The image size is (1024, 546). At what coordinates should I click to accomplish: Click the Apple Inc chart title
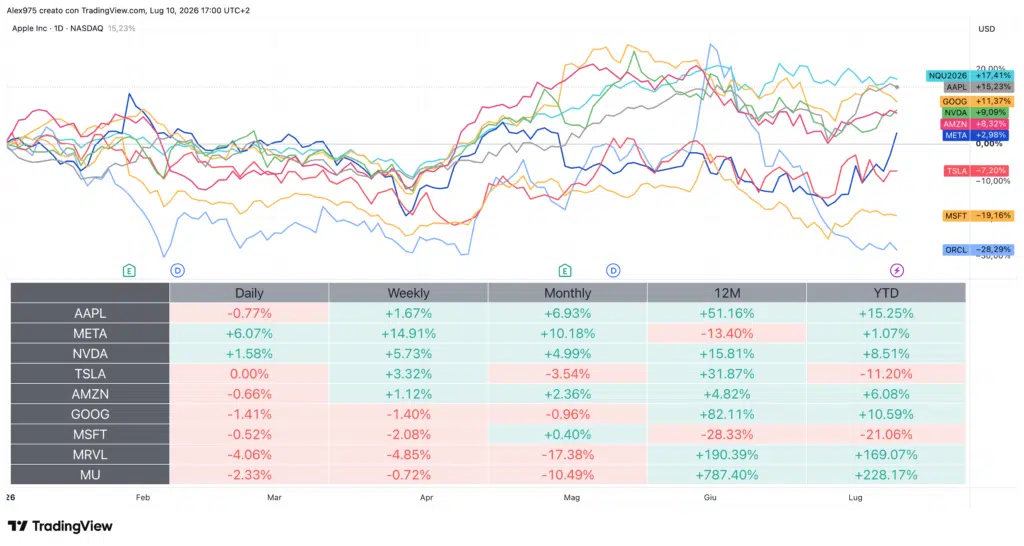tap(57, 28)
